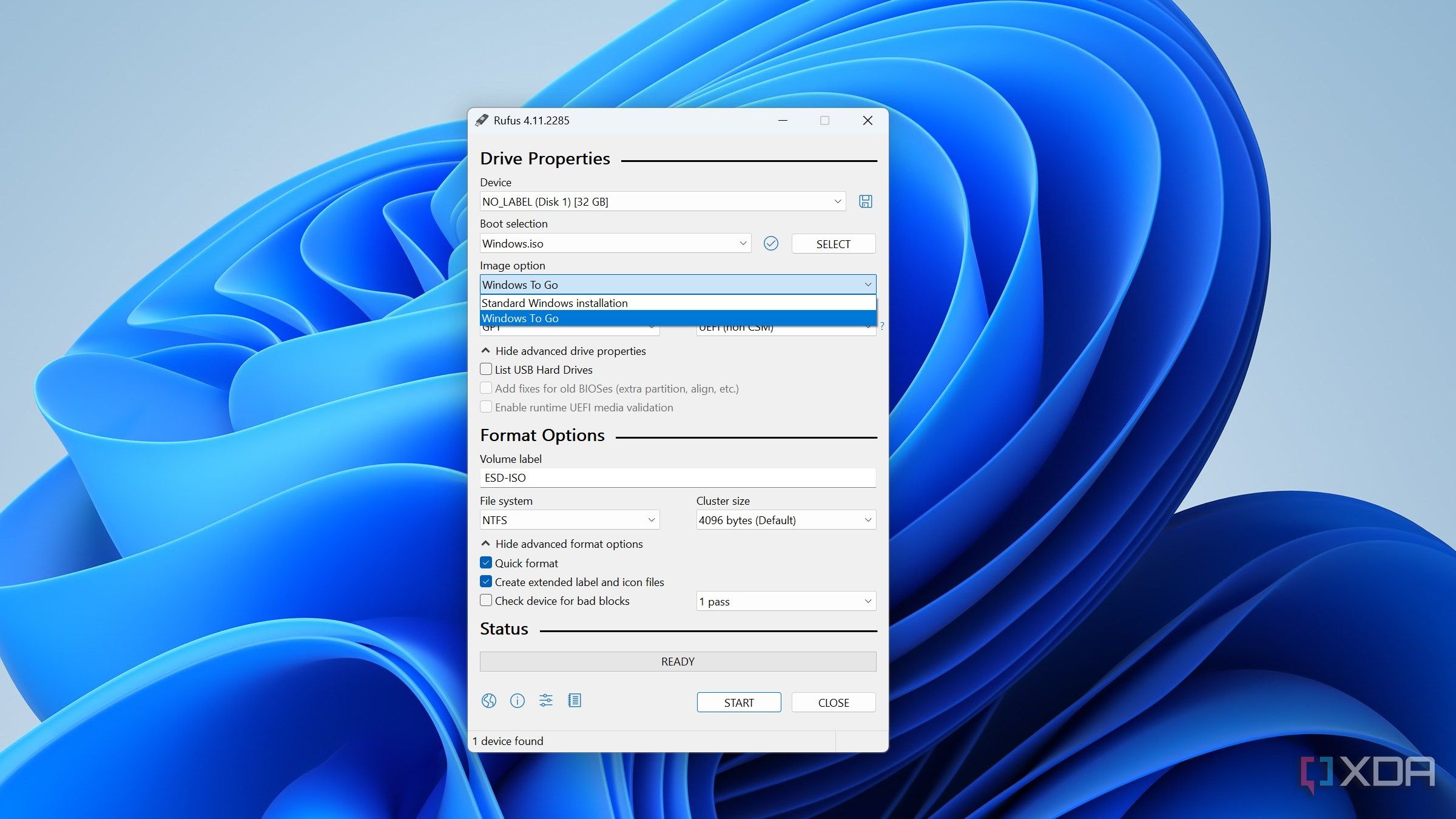Select Standard Windows installation option

pos(554,303)
